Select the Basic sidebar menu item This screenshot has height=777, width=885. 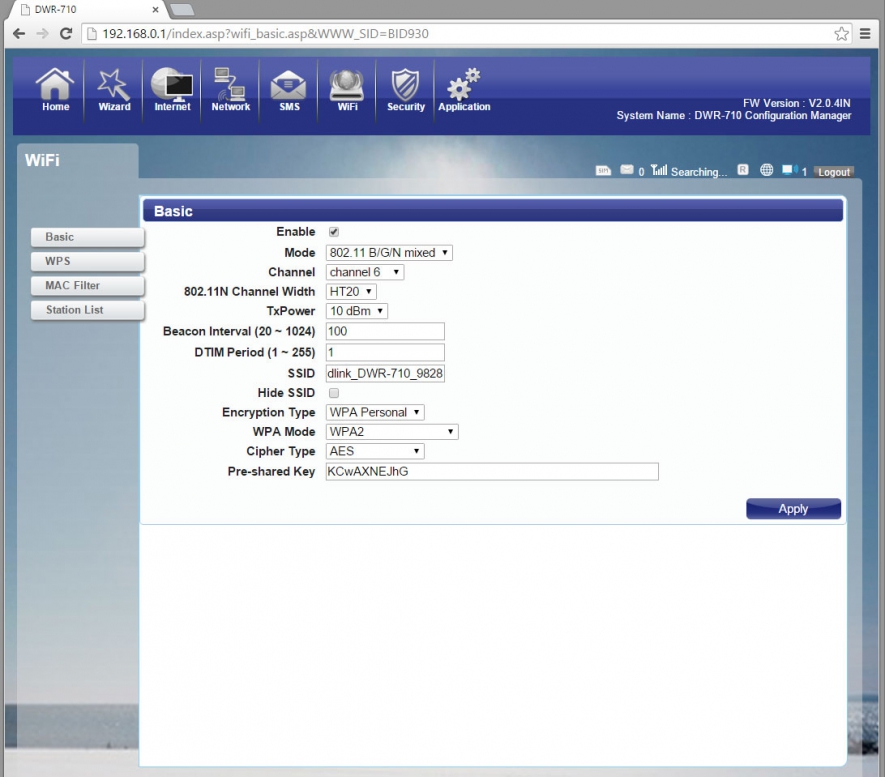tap(87, 238)
